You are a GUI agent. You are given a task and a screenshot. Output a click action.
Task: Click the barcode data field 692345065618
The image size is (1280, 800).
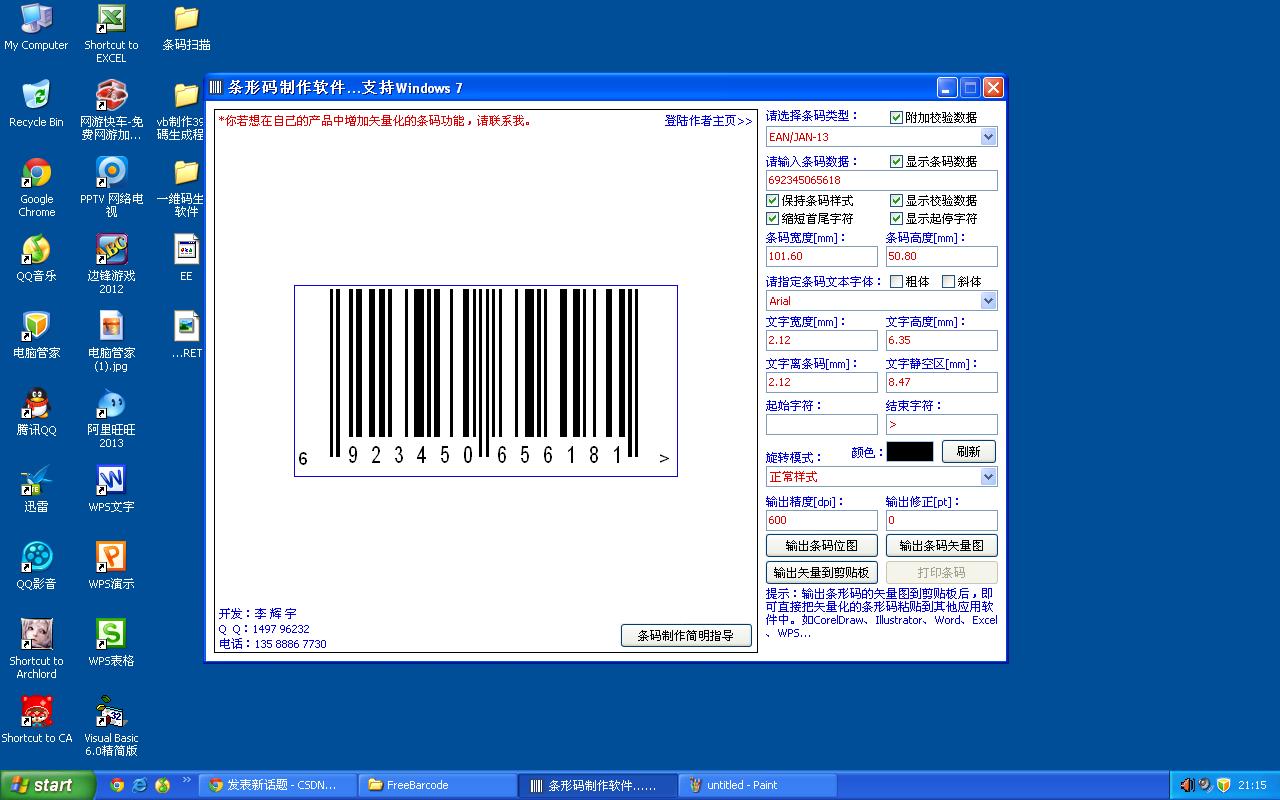(x=882, y=180)
